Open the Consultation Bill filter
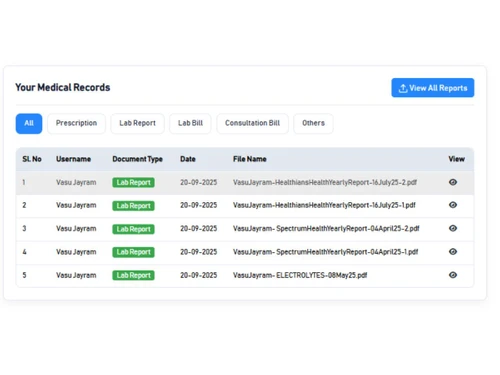The height and width of the screenshot is (375, 500). (252, 123)
